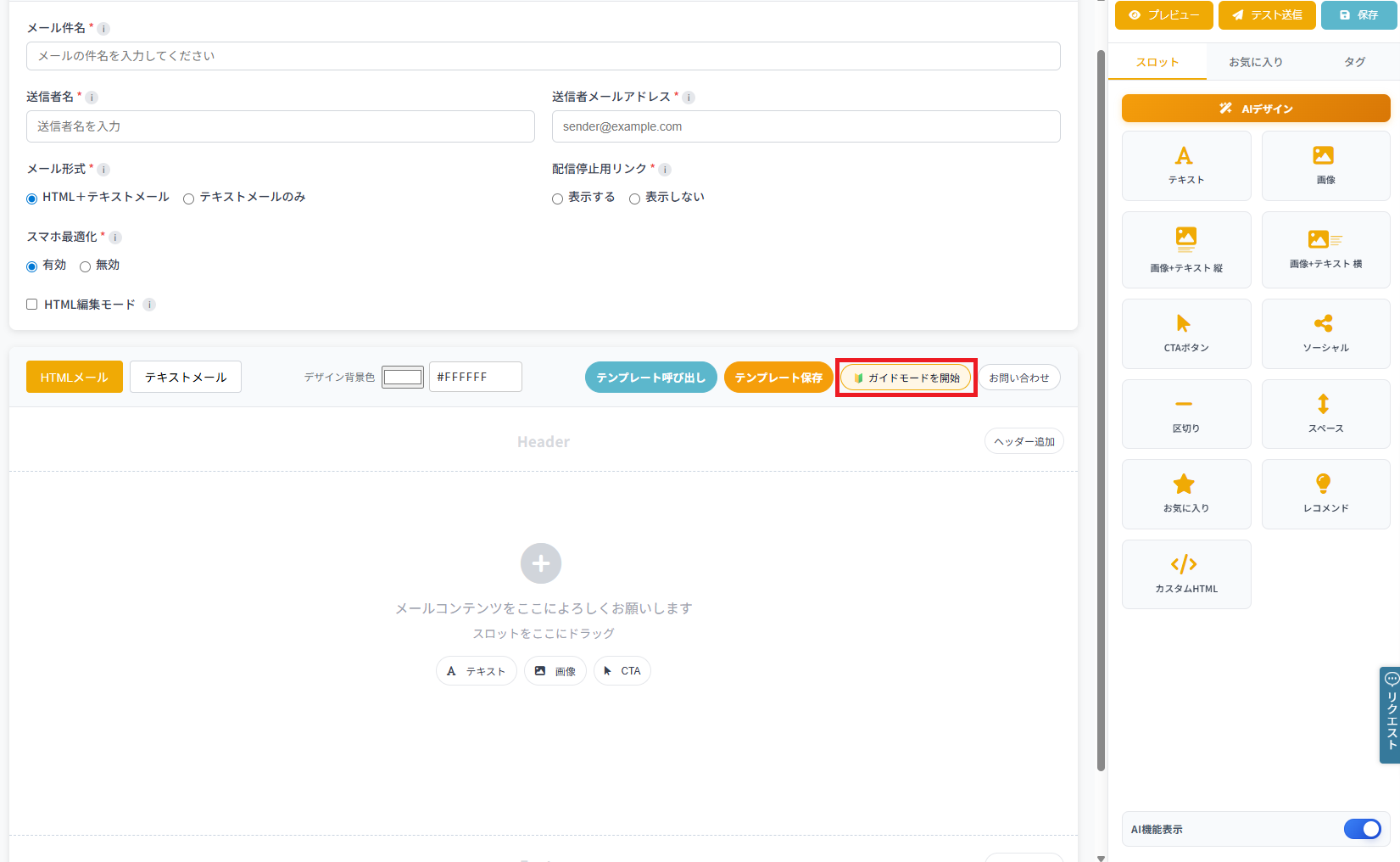Select the 画像 slot icon
Viewport: 1400px width, 862px height.
[1325, 165]
